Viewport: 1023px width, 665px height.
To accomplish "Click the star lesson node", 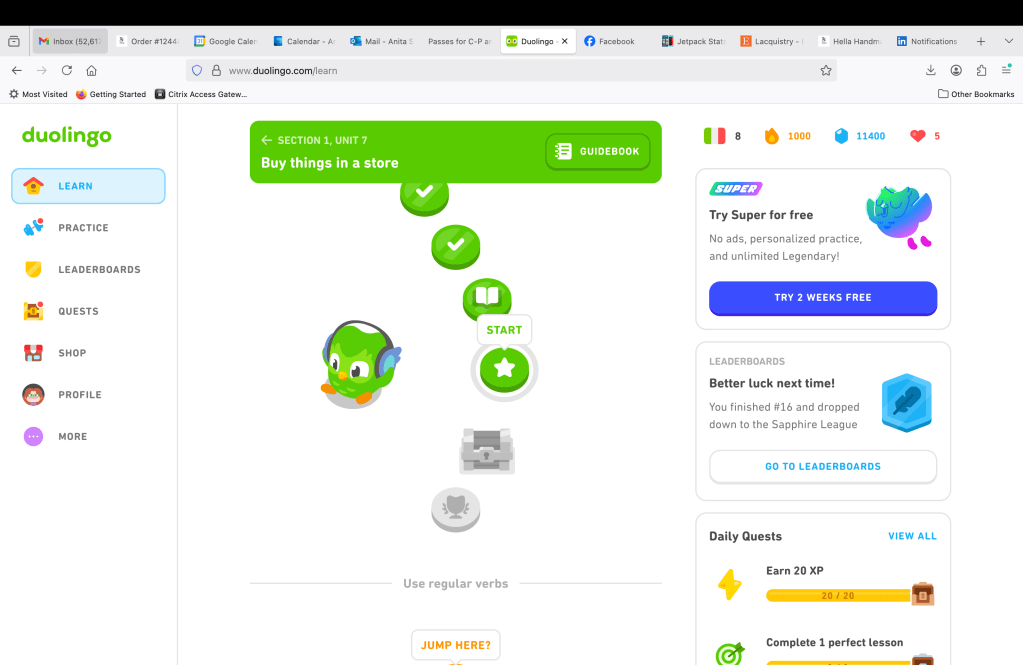I will tap(504, 369).
